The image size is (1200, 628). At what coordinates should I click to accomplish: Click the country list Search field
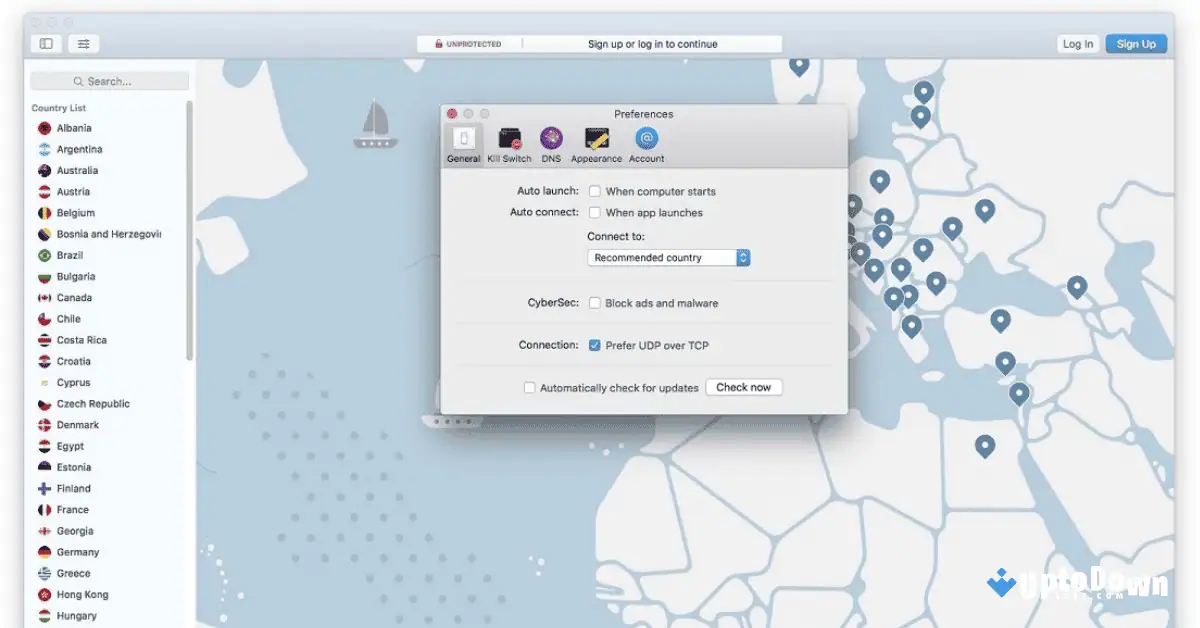click(x=109, y=80)
